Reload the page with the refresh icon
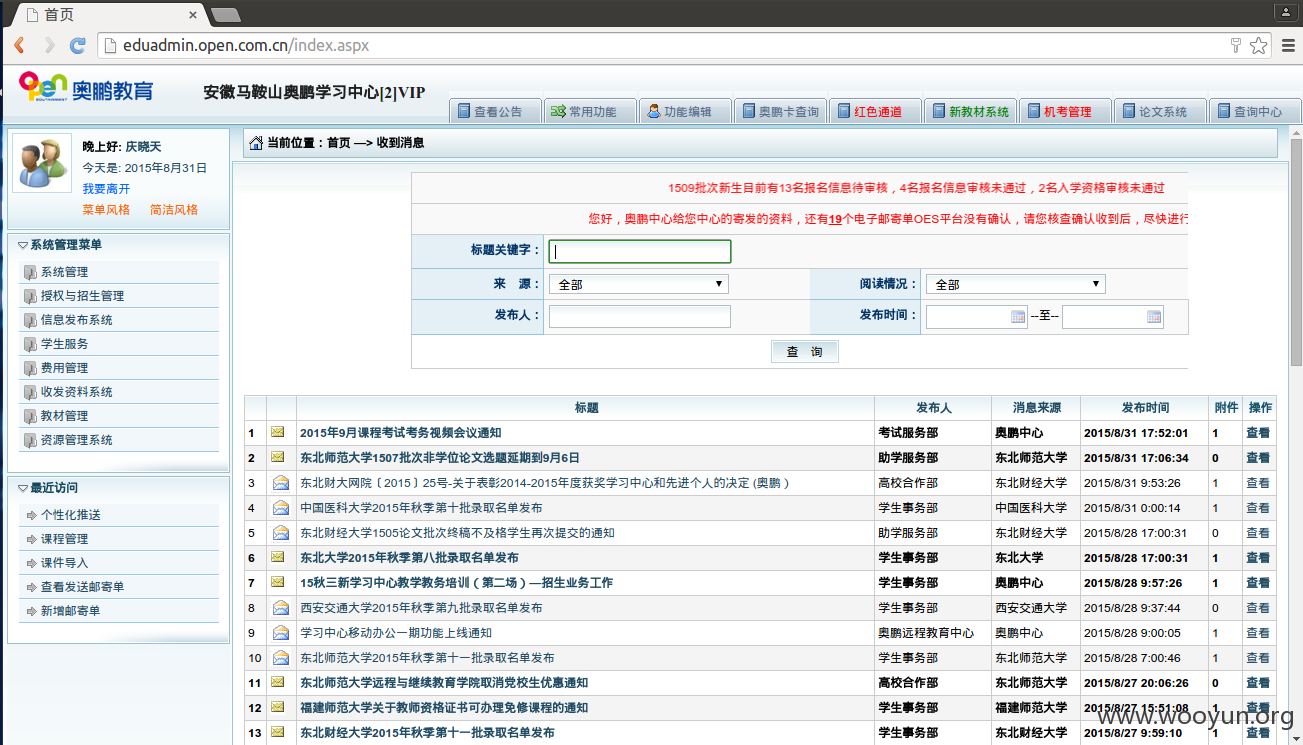The height and width of the screenshot is (745, 1303). [77, 46]
